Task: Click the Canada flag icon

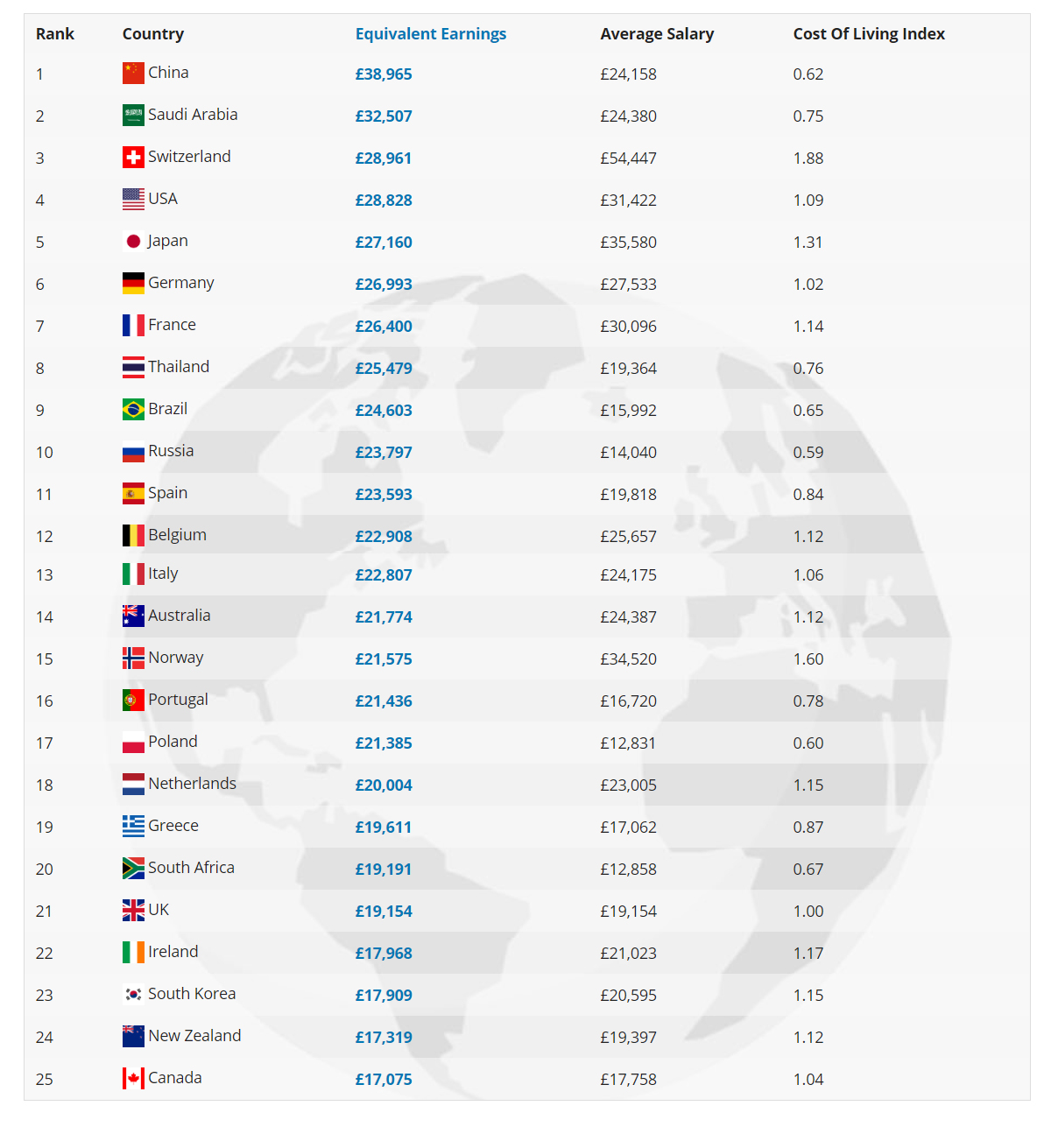Action: pyautogui.click(x=133, y=1079)
